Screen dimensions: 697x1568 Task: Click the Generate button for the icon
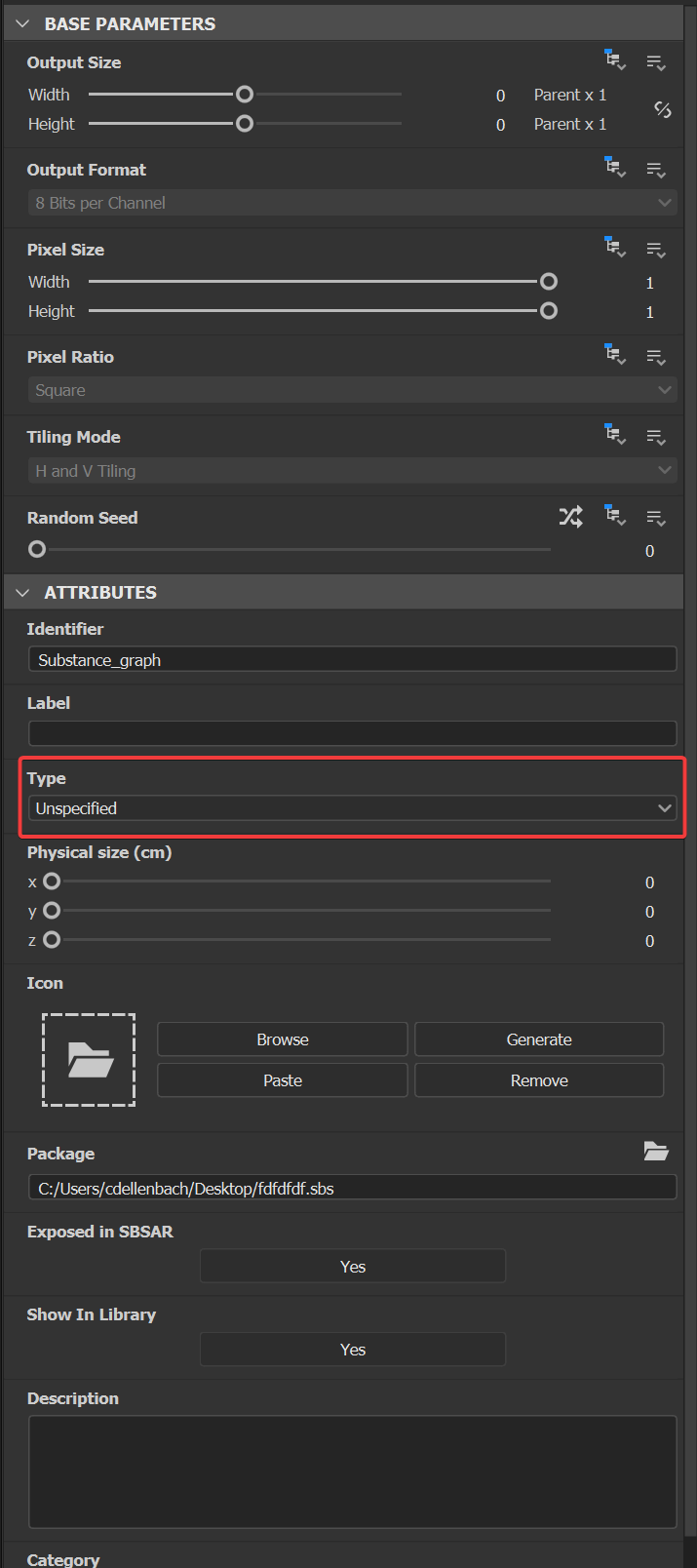pos(538,1039)
